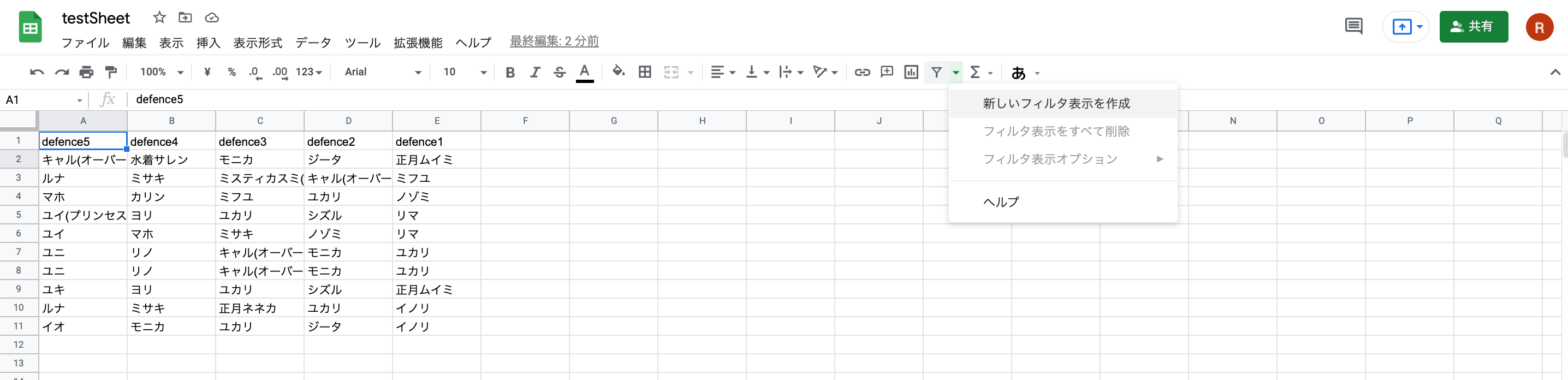Click the insert chart icon
The width and height of the screenshot is (1568, 380).
(x=911, y=73)
